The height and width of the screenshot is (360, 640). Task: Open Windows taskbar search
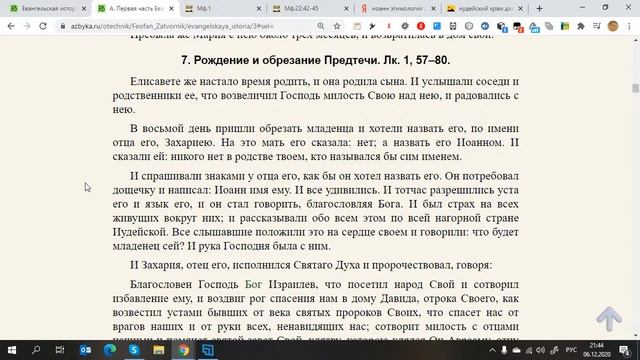[x=36, y=350]
